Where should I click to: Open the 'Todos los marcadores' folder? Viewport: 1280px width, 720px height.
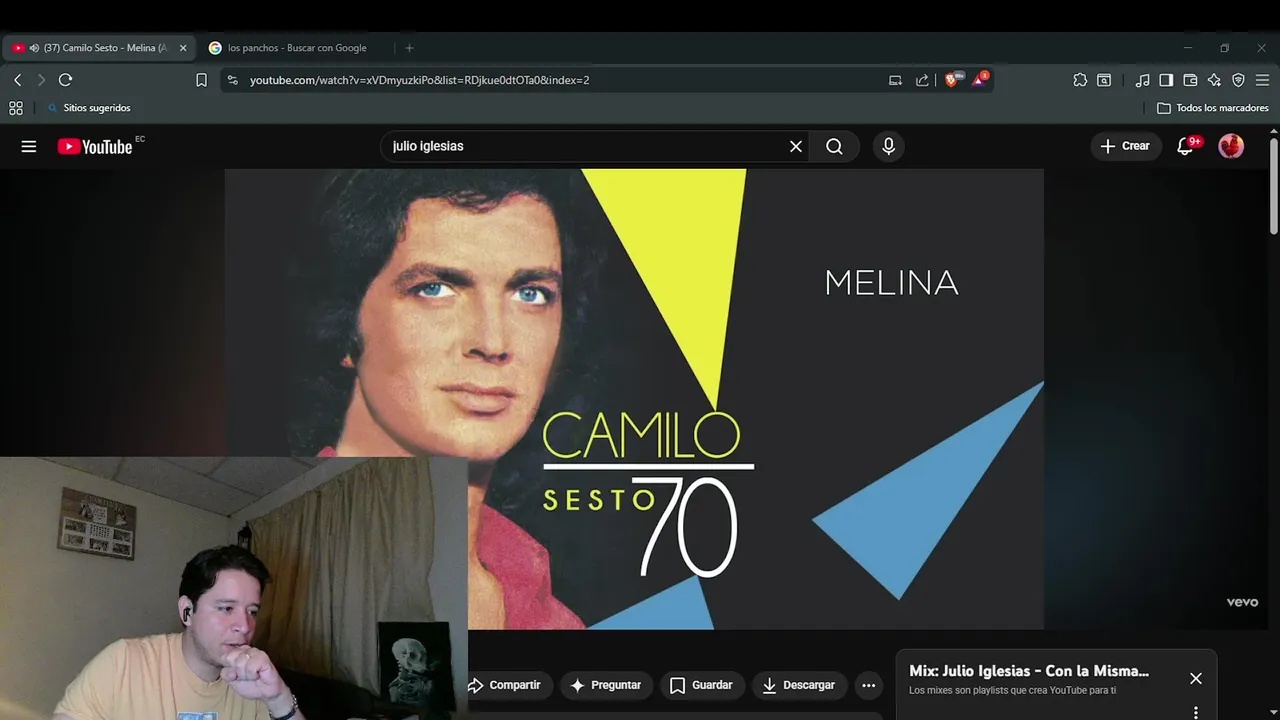tap(1212, 108)
